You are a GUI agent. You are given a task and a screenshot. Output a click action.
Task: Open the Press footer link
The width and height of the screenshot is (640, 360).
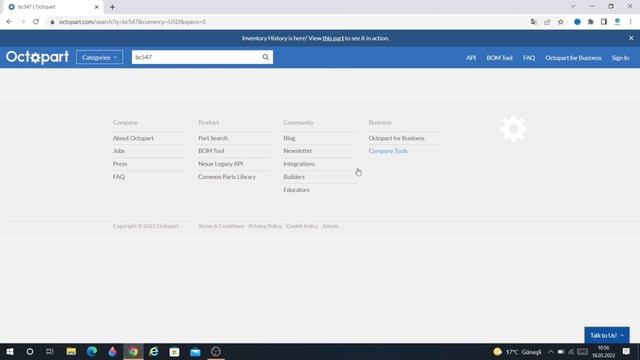[120, 164]
